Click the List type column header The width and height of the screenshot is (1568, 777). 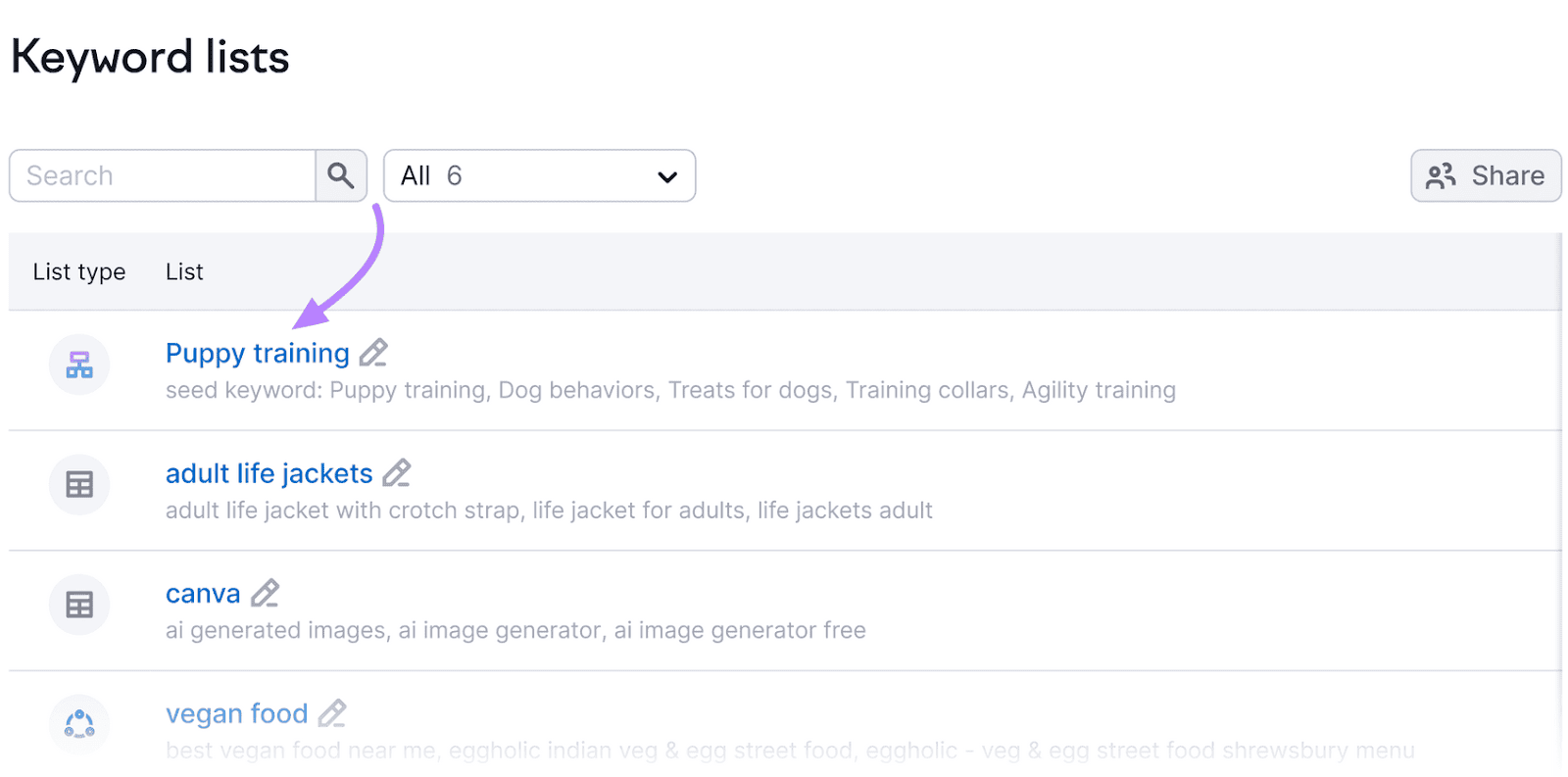78,271
